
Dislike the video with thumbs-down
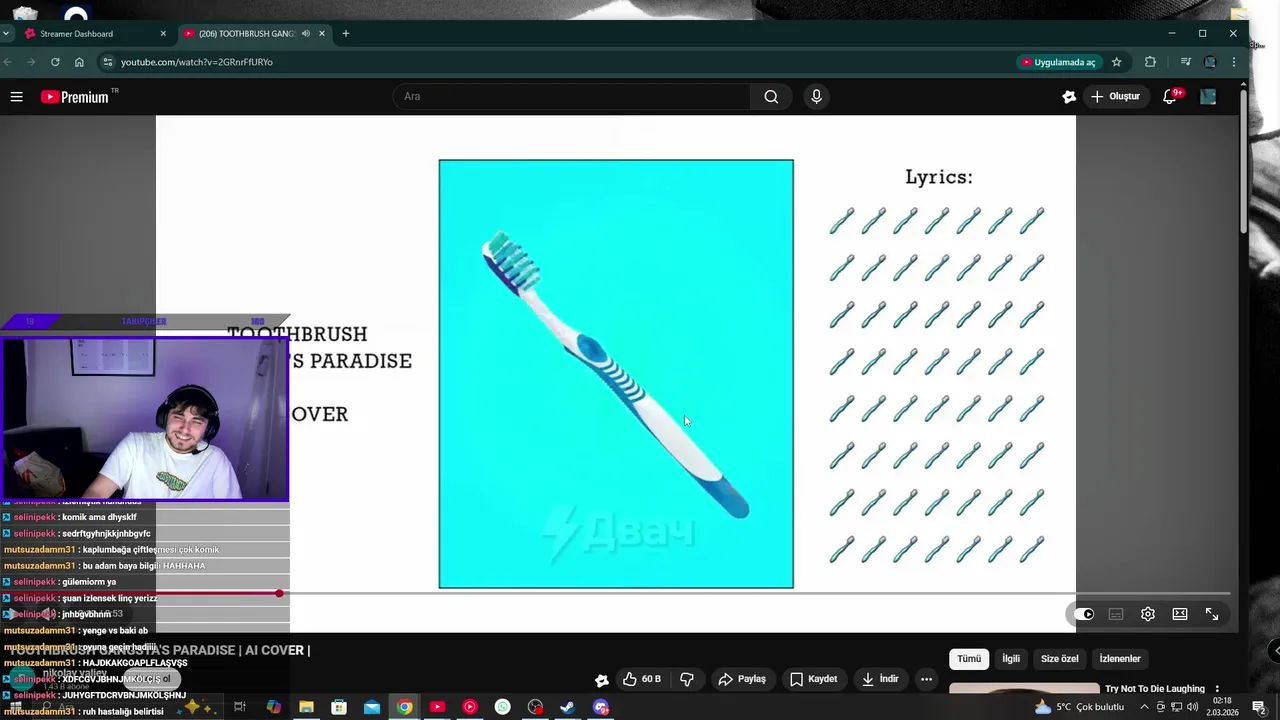coord(687,679)
